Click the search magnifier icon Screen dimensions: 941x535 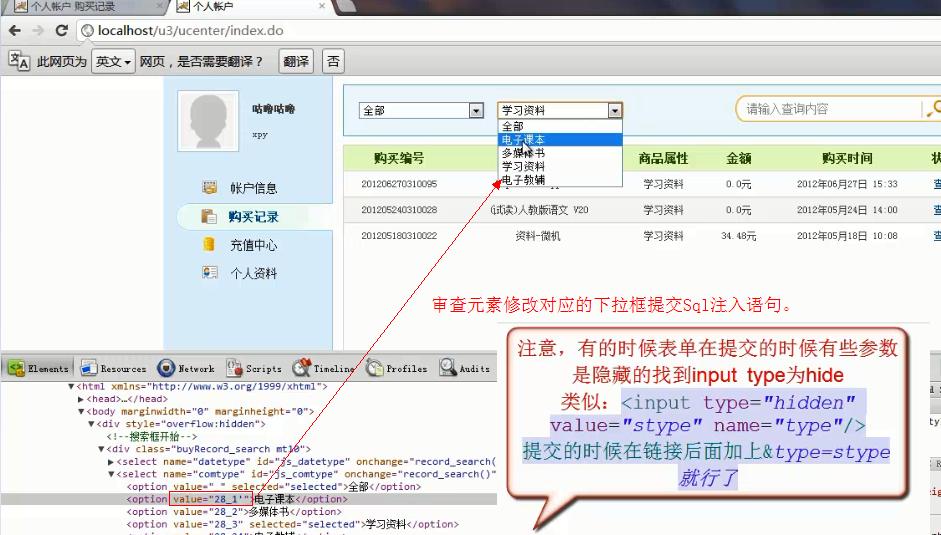(933, 109)
